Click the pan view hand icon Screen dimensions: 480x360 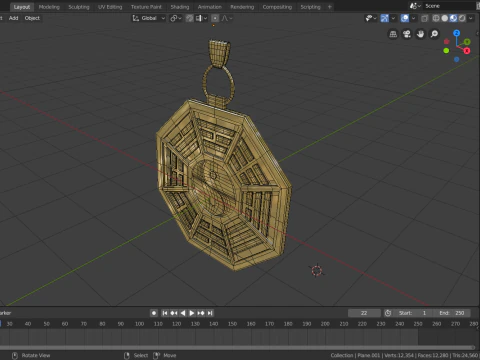coord(420,34)
